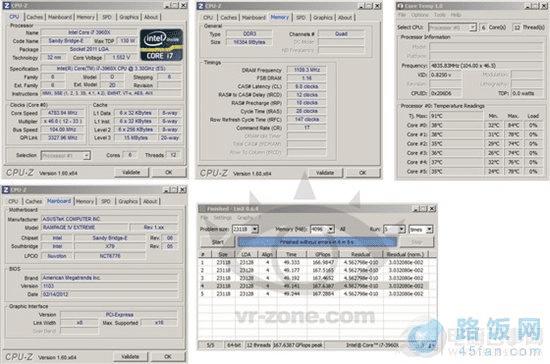This screenshot has width=550, height=364.
Task: Open SPD tab in the CPU-Z Memory window
Action: (301, 17)
